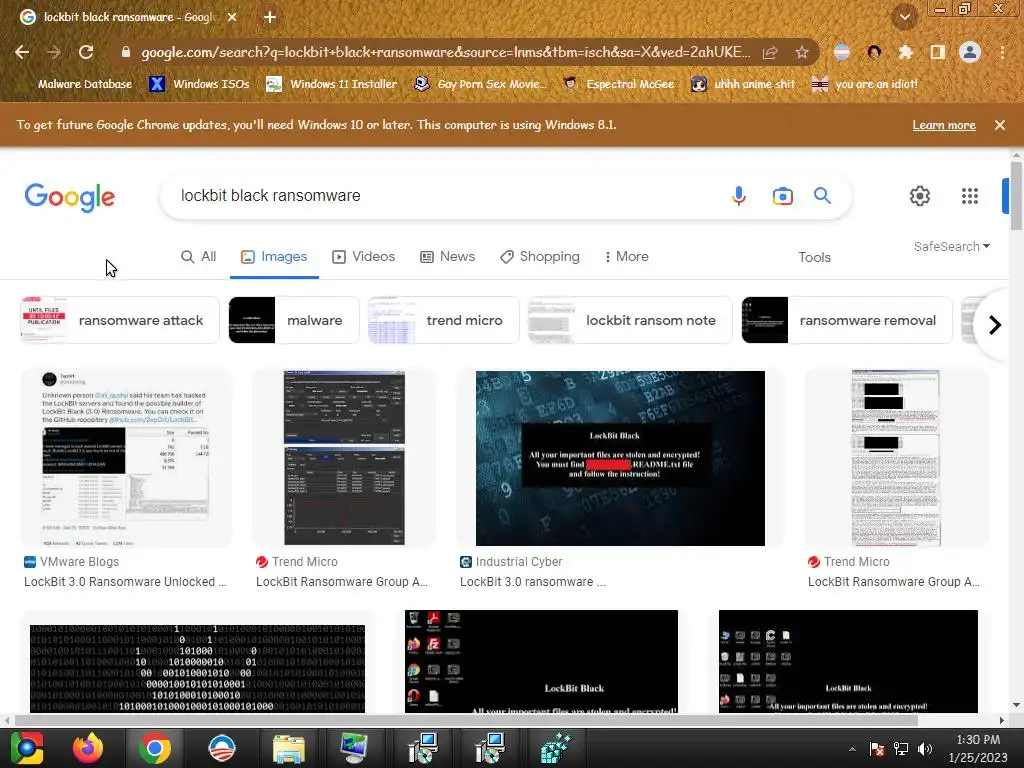The height and width of the screenshot is (768, 1024).
Task: Bookmark this page with the star icon
Action: pos(802,52)
